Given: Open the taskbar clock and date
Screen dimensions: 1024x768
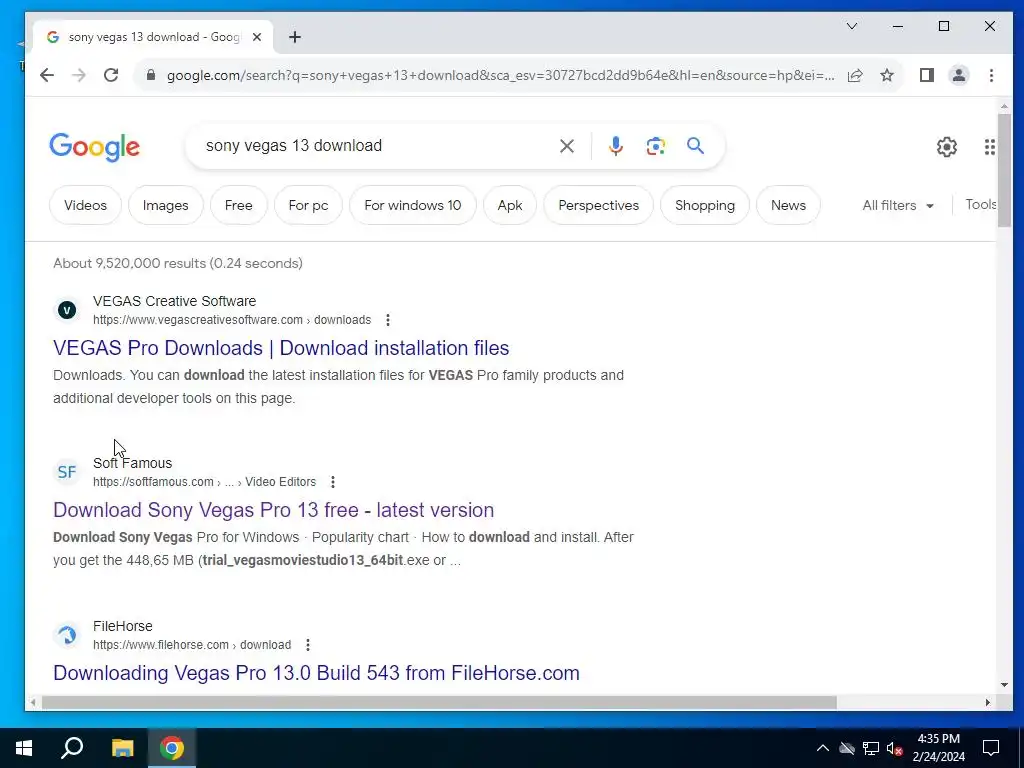Looking at the screenshot, I should (938, 748).
